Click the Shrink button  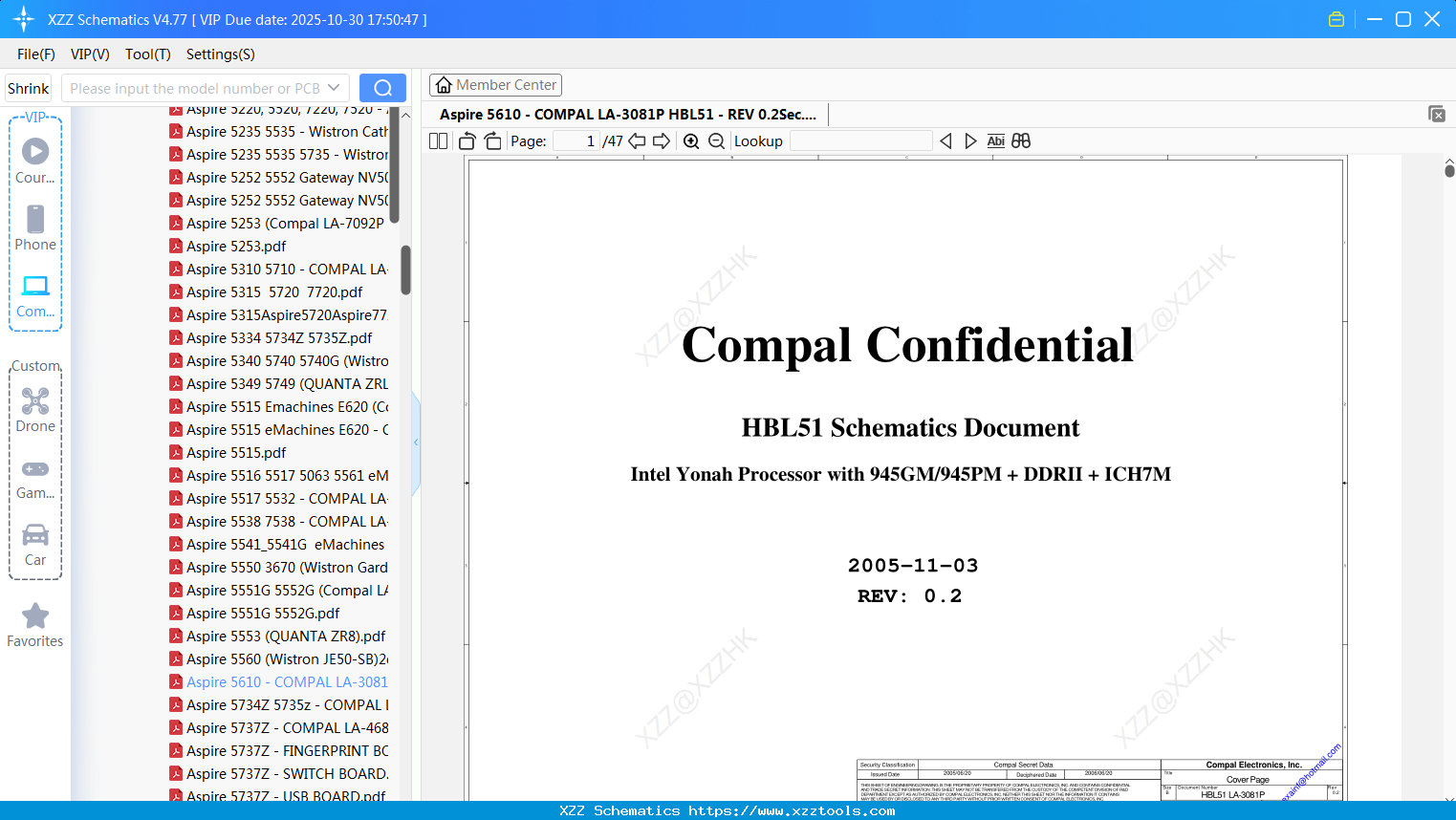28,88
